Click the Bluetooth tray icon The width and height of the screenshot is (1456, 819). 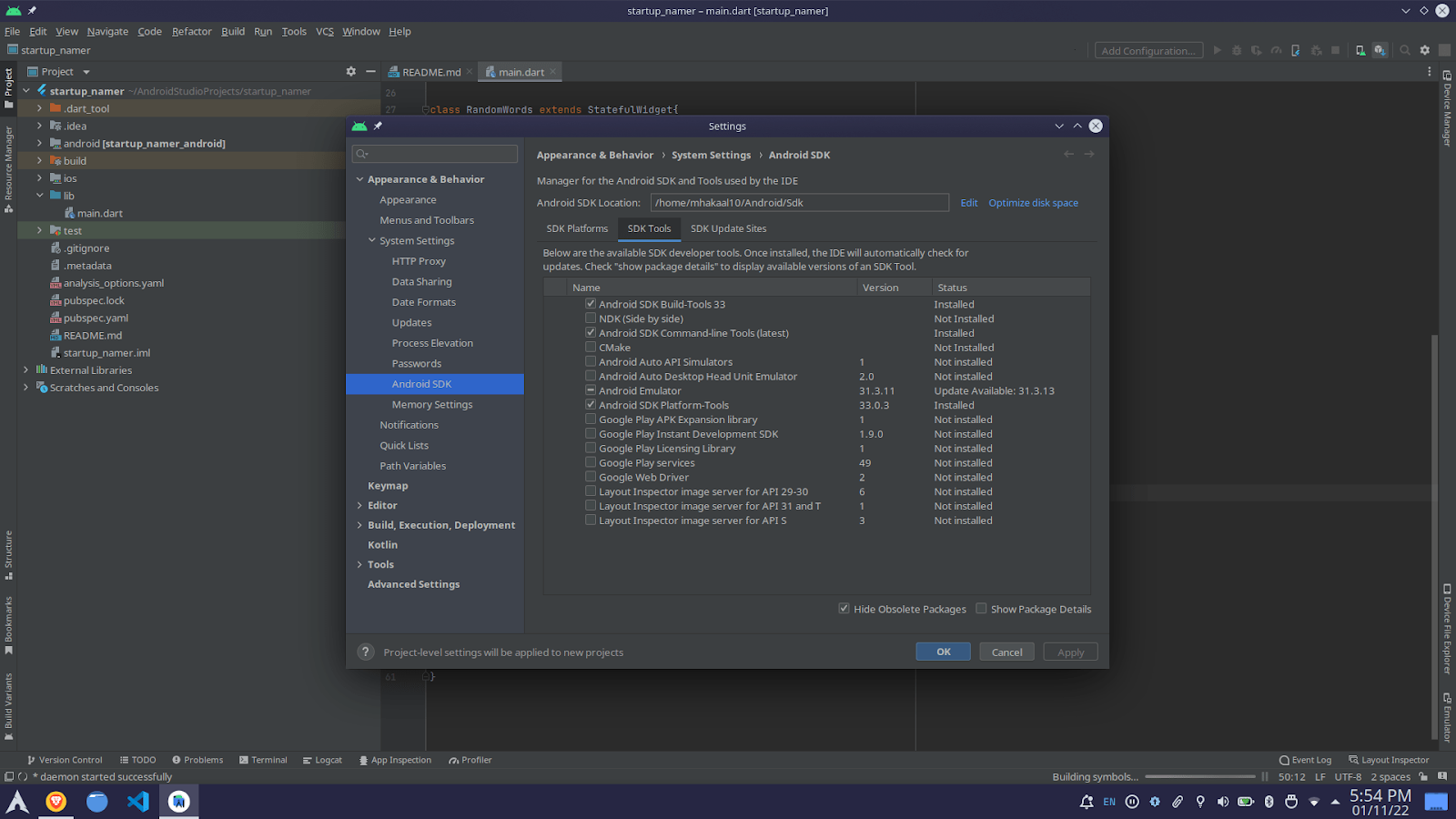[1269, 802]
